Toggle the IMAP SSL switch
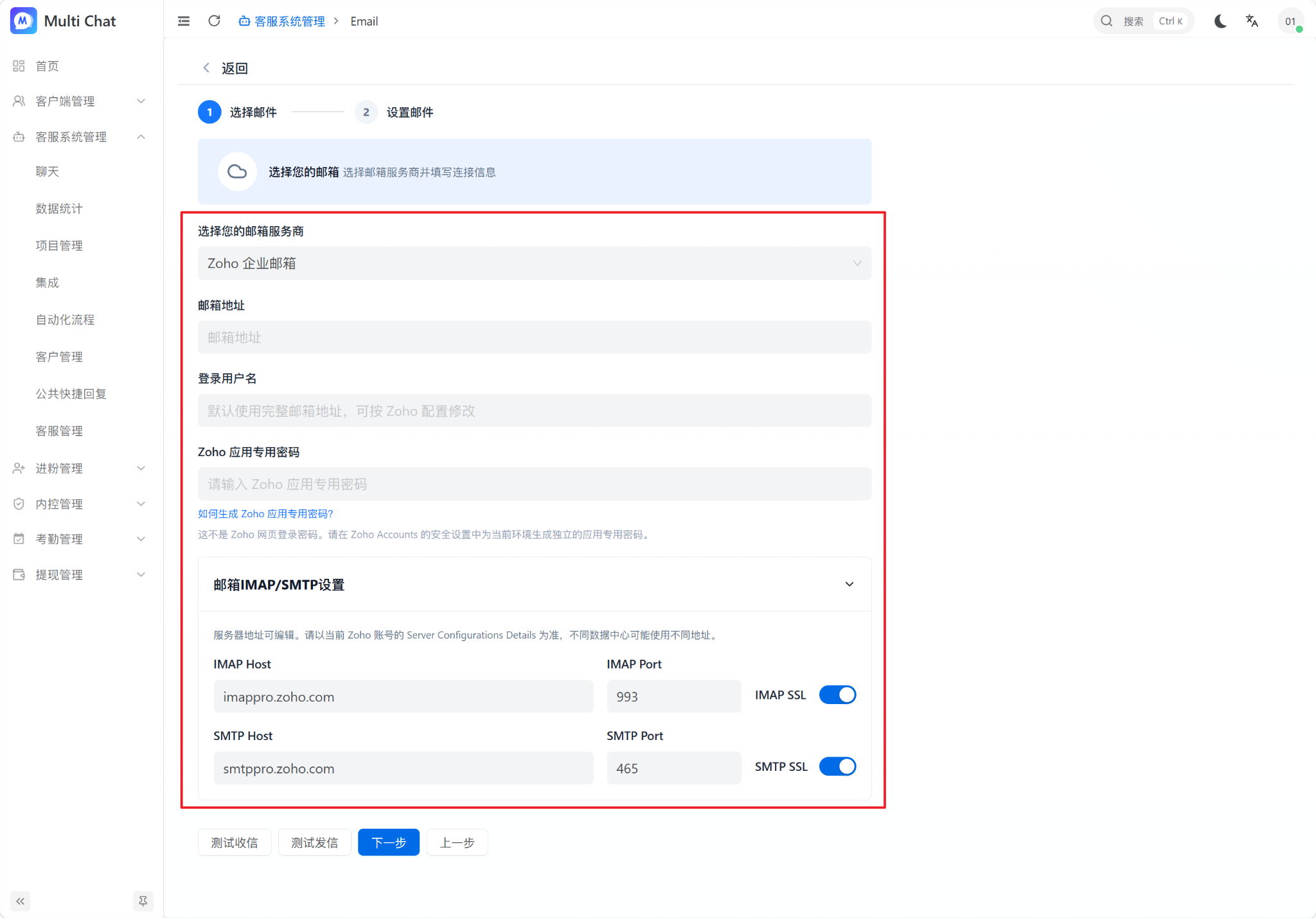 coord(838,695)
